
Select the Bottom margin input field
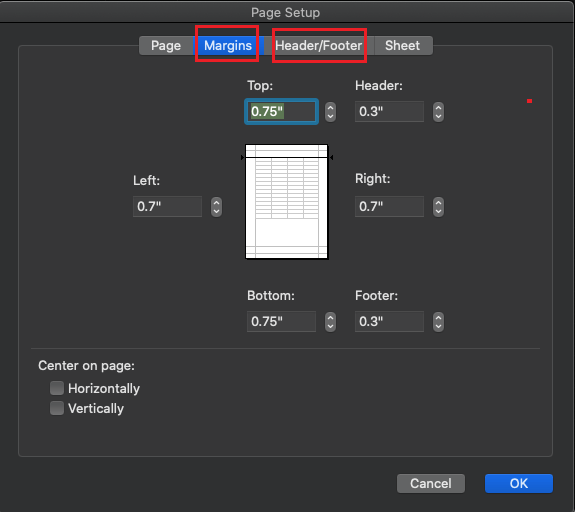pyautogui.click(x=281, y=322)
